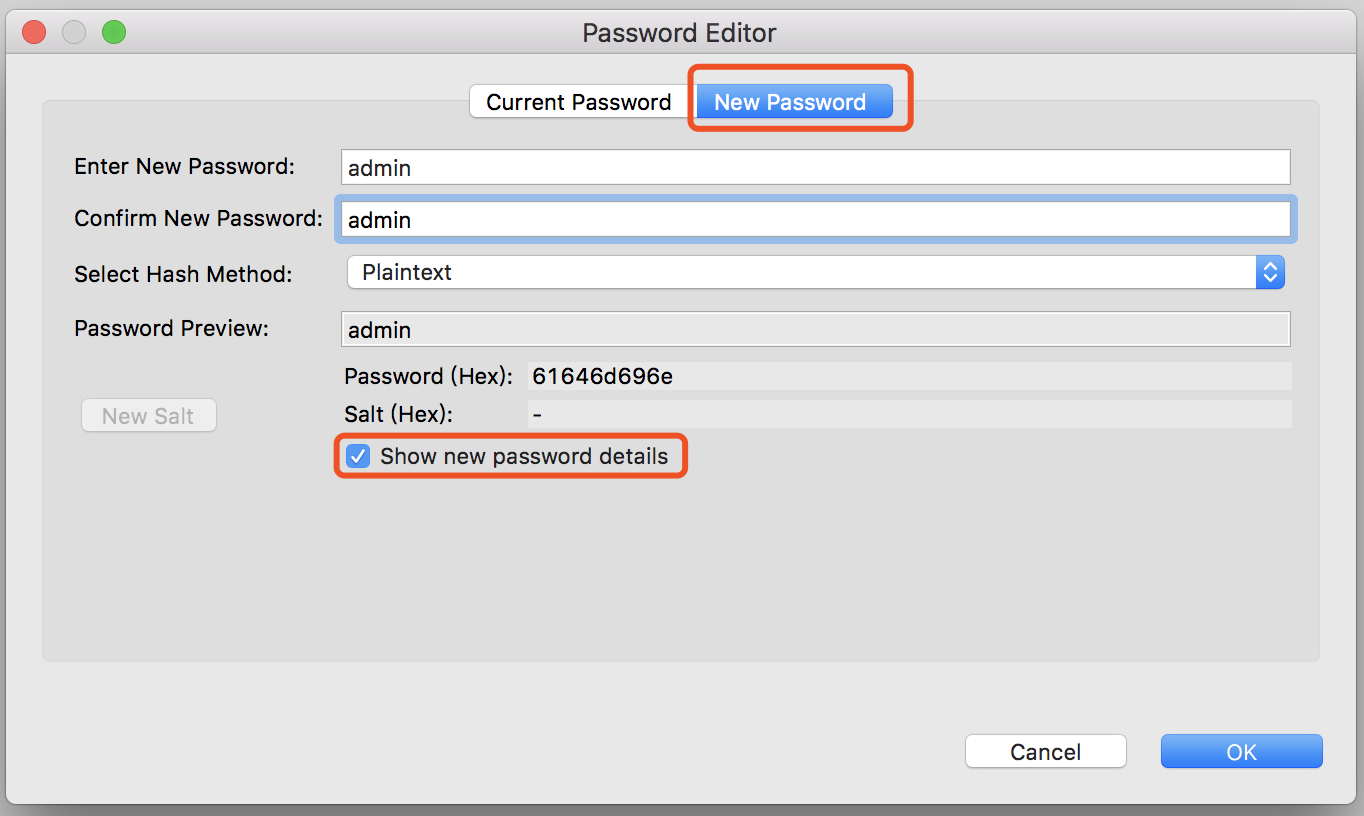Click the green zoom window button
1364x816 pixels.
click(x=113, y=31)
